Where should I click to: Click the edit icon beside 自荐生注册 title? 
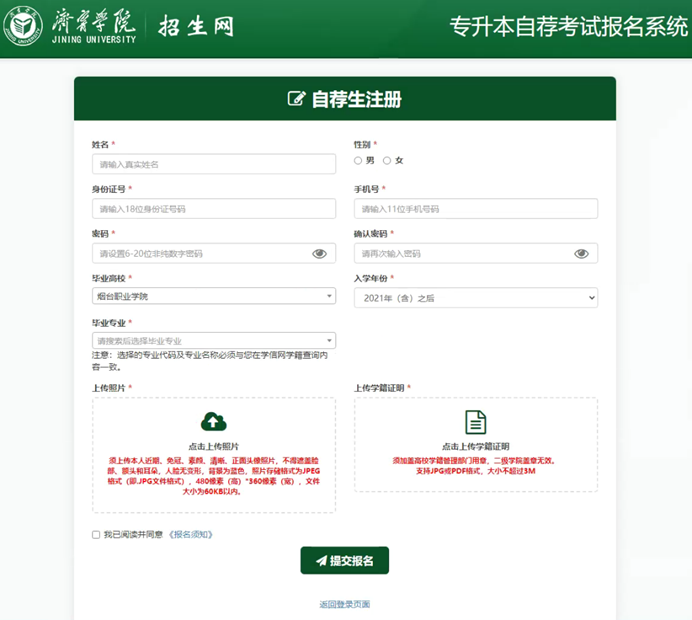[296, 99]
